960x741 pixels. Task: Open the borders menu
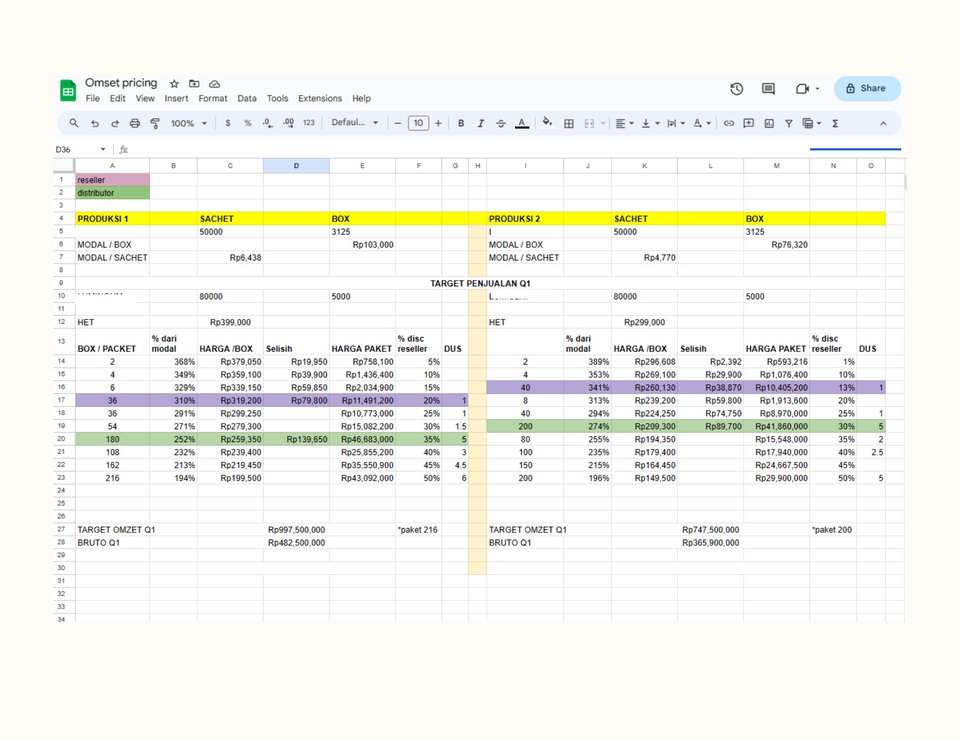pyautogui.click(x=568, y=123)
